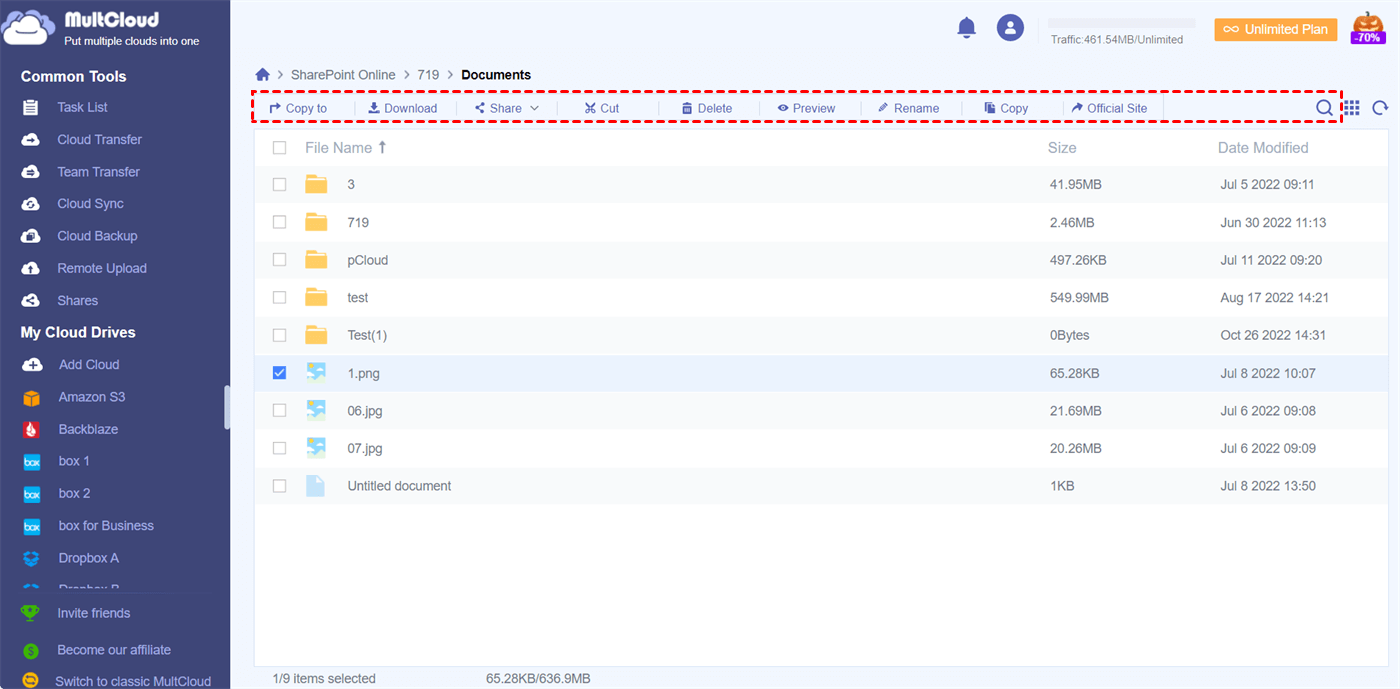Select the 07.jpg file name
This screenshot has height=689, width=1400.
(365, 448)
